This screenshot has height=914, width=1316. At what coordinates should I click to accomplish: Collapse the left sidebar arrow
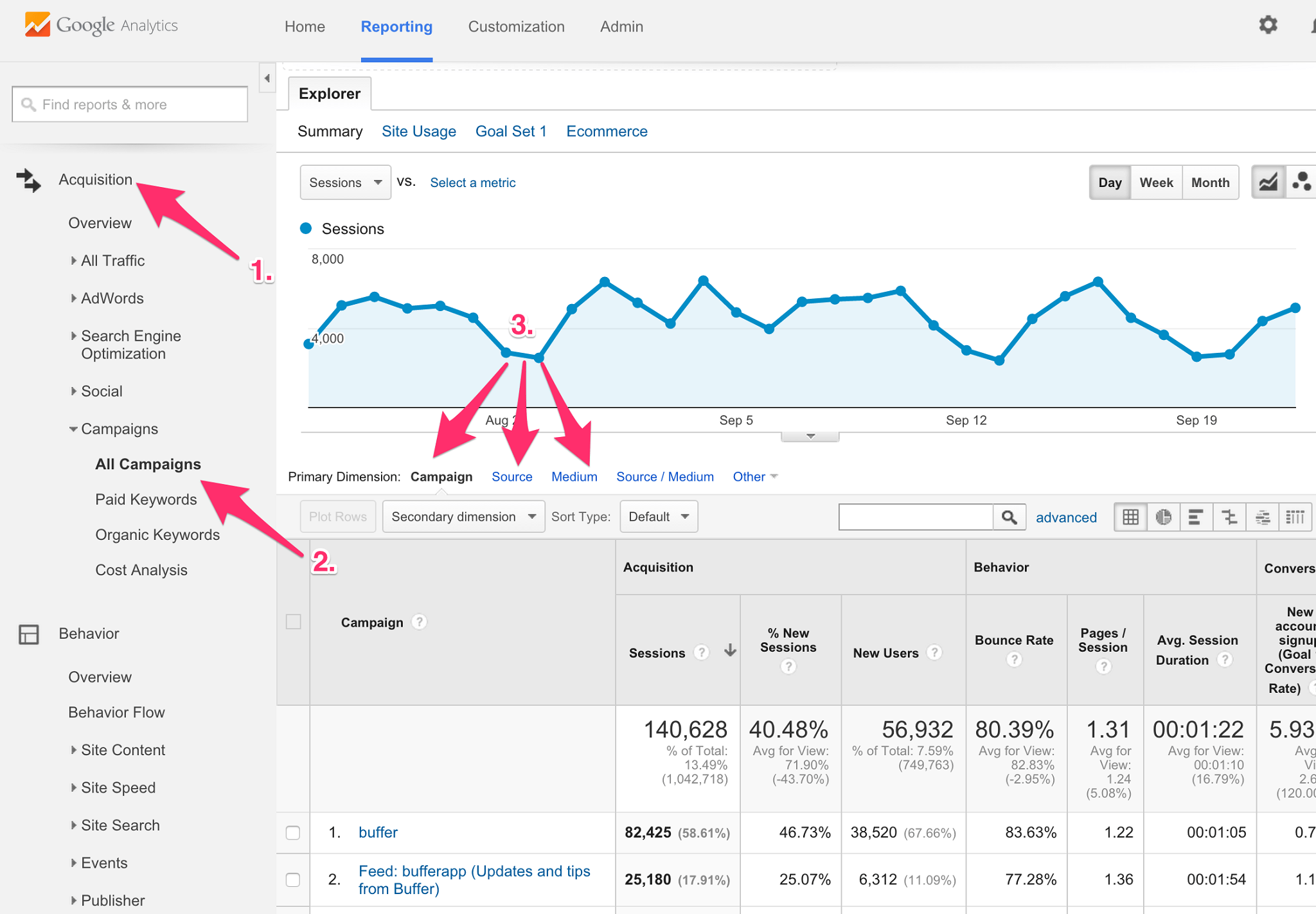pos(267,78)
